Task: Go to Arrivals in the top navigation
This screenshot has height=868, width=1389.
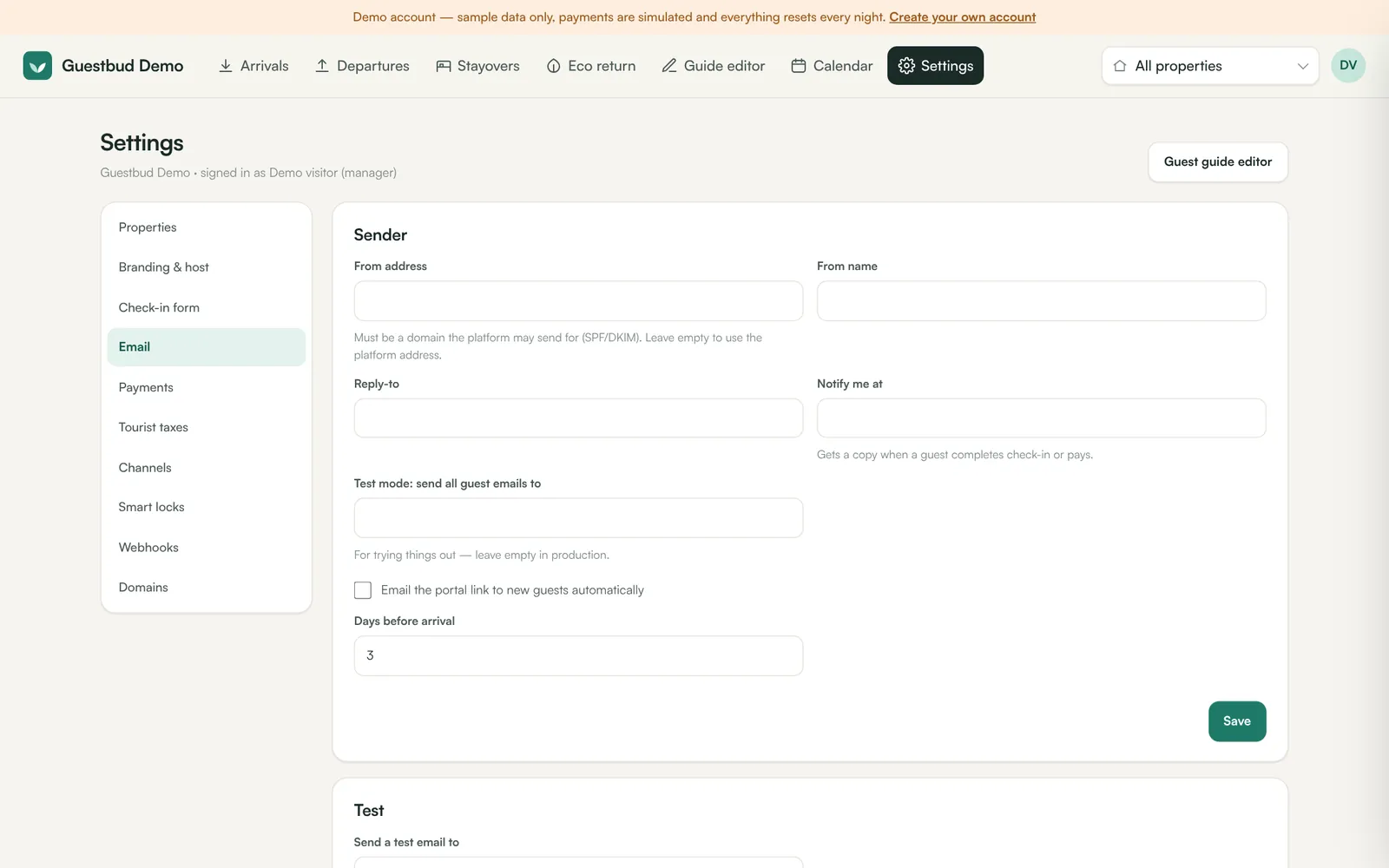Action: 253,66
